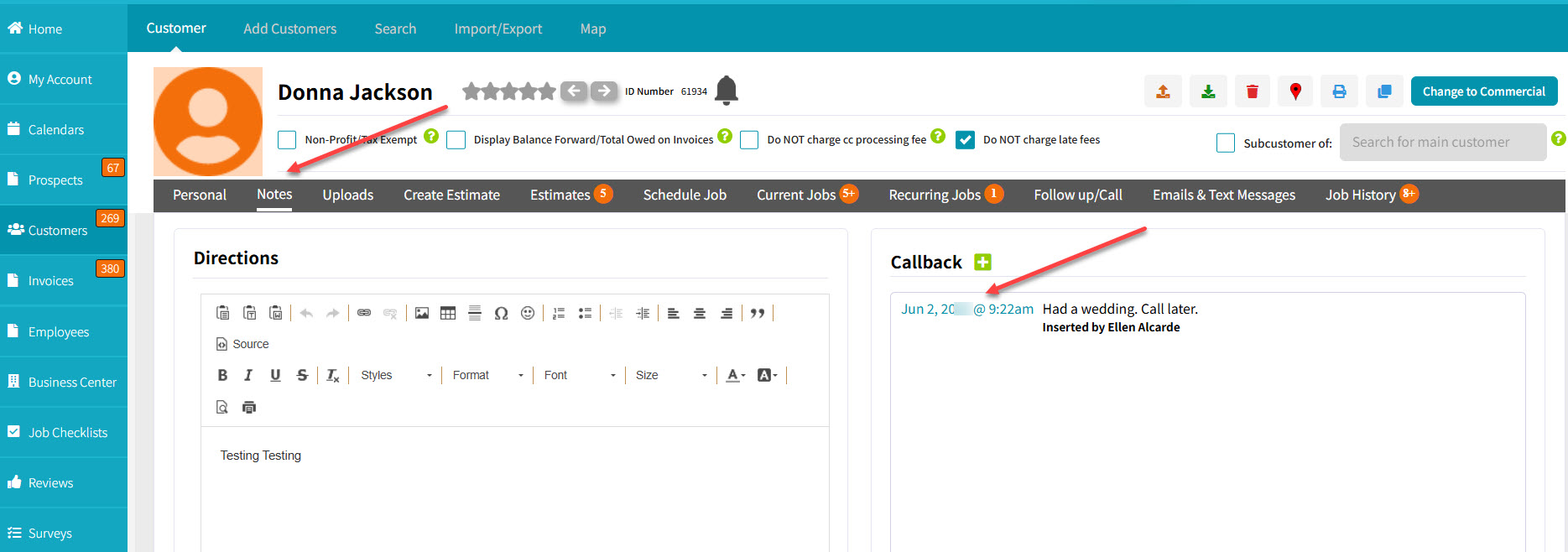Image resolution: width=1568 pixels, height=552 pixels.
Task: Click the Insert Link chain icon
Action: [364, 313]
